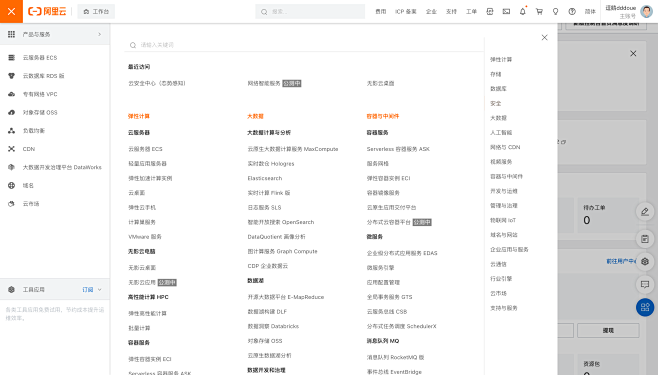Click the 提现 button in background page
This screenshot has height=375, width=658.
(x=608, y=331)
